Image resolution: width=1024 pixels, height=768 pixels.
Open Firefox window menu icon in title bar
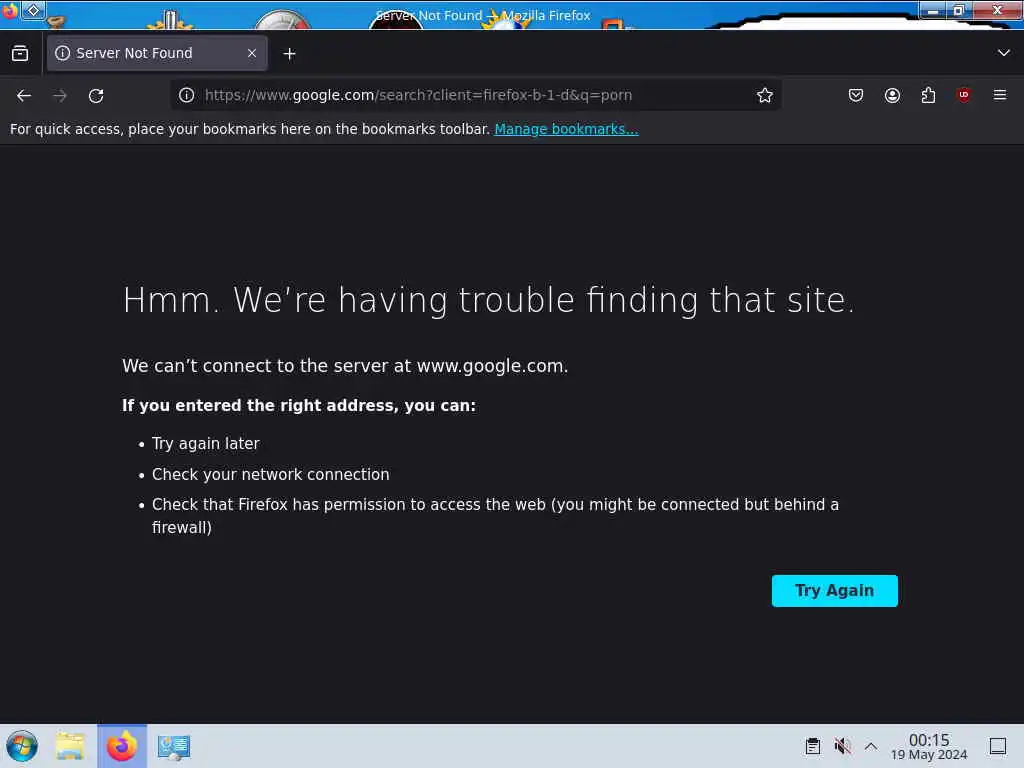point(9,11)
